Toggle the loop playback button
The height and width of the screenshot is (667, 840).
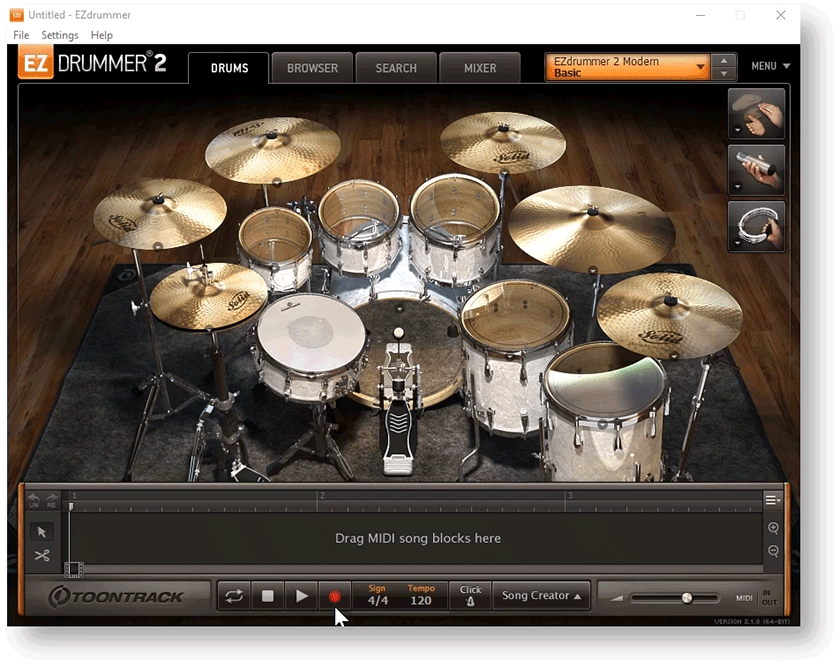pos(234,596)
